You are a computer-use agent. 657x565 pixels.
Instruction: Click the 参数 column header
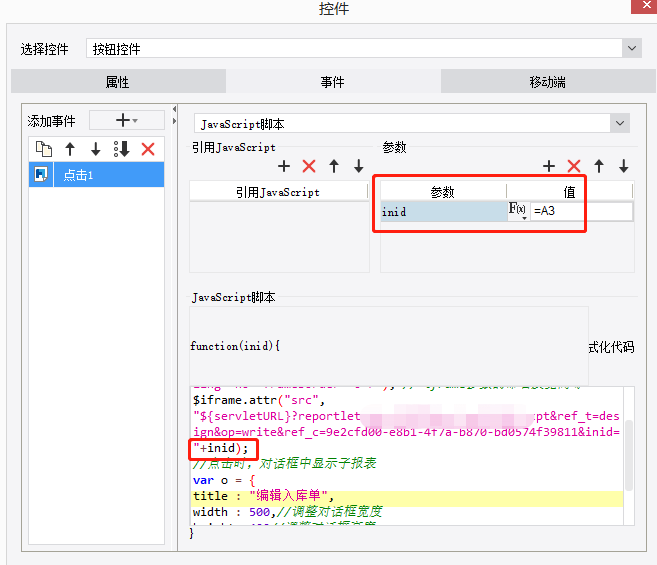click(x=443, y=192)
